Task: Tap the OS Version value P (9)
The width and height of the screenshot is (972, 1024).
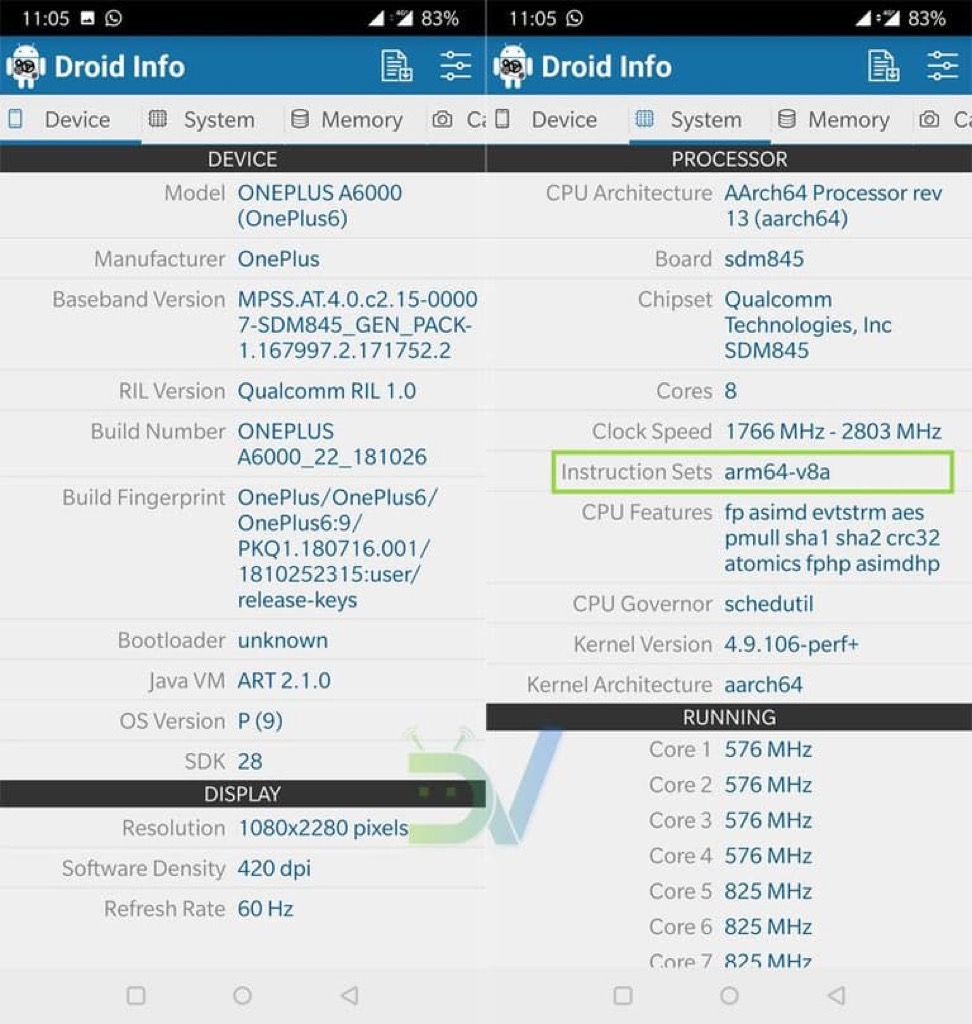Action: (260, 722)
